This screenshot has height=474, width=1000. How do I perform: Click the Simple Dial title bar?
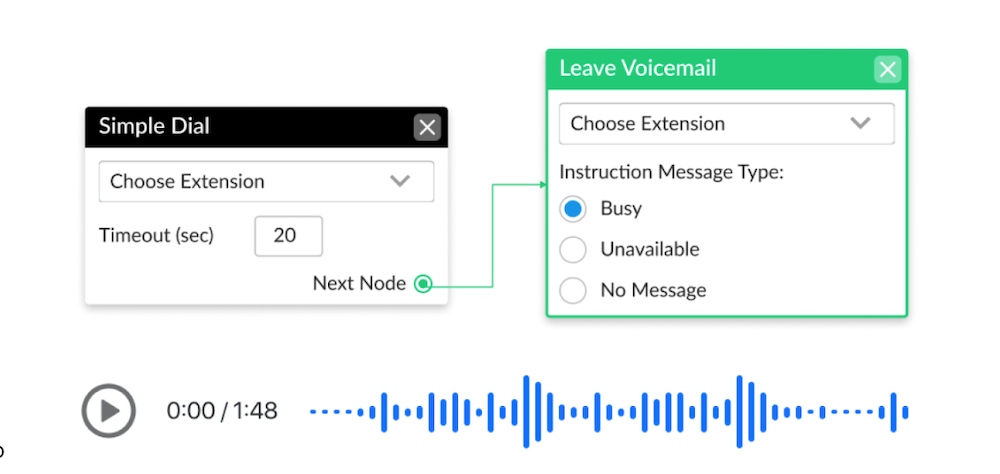click(266, 127)
